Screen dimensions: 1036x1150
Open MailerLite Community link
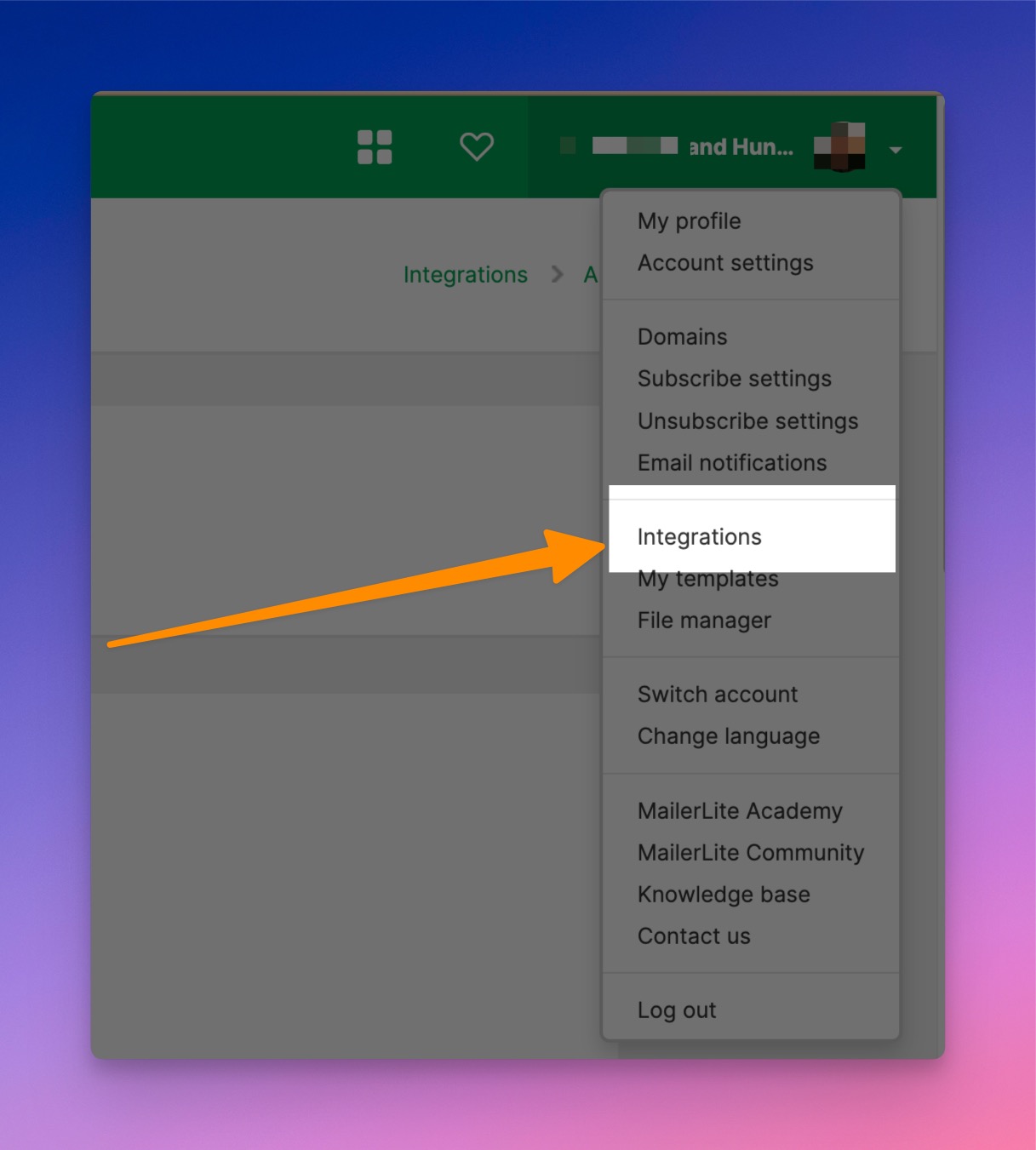(750, 853)
